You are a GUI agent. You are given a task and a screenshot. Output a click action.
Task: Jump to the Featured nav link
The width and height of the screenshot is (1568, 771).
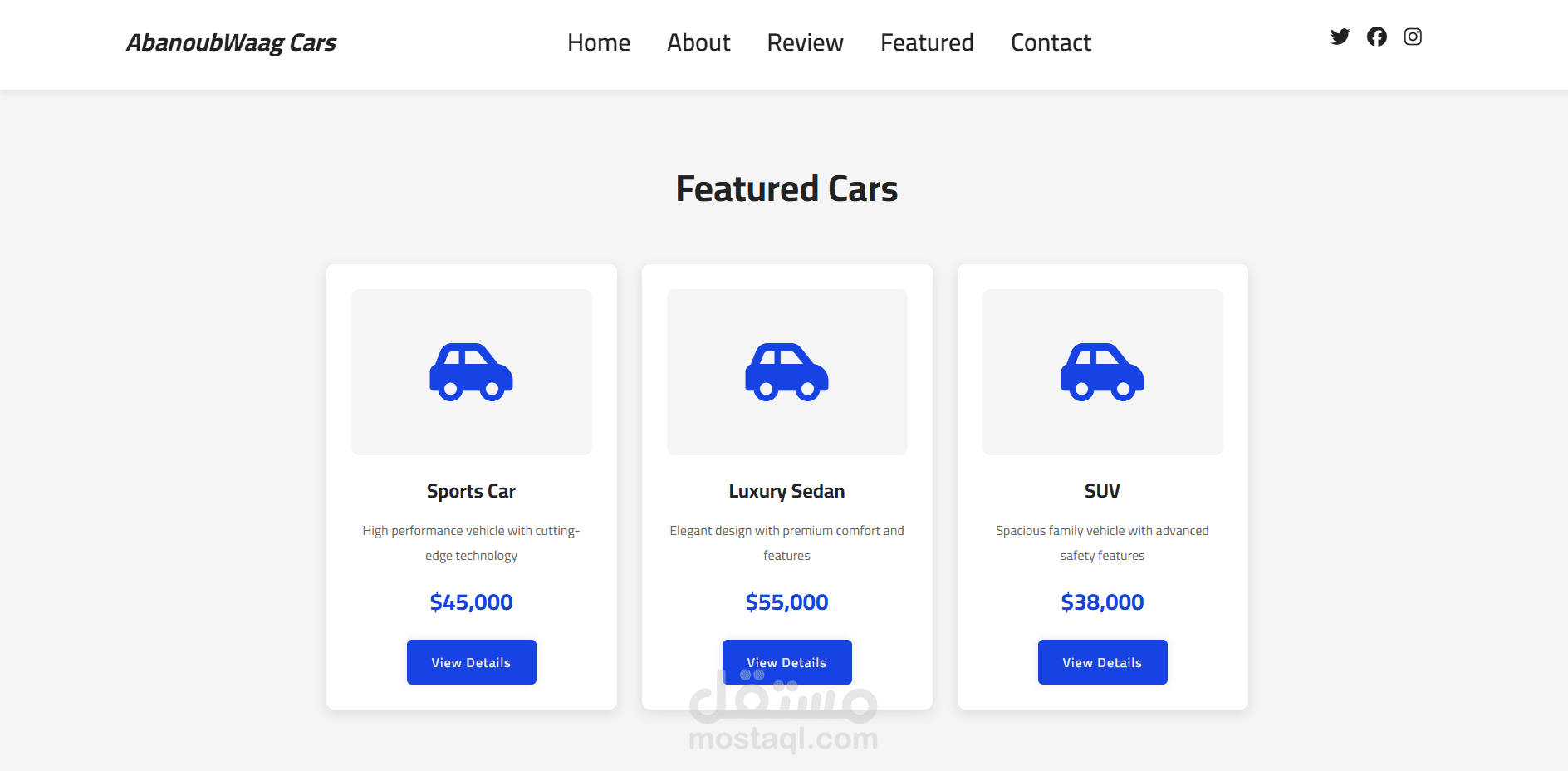[x=927, y=42]
